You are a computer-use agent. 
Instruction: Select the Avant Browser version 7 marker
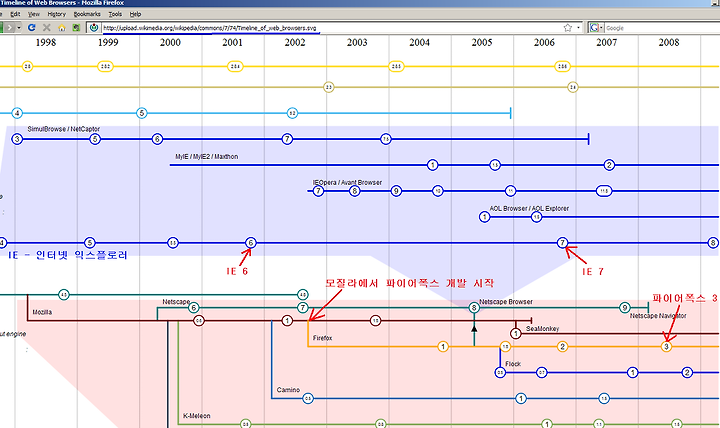pos(318,191)
